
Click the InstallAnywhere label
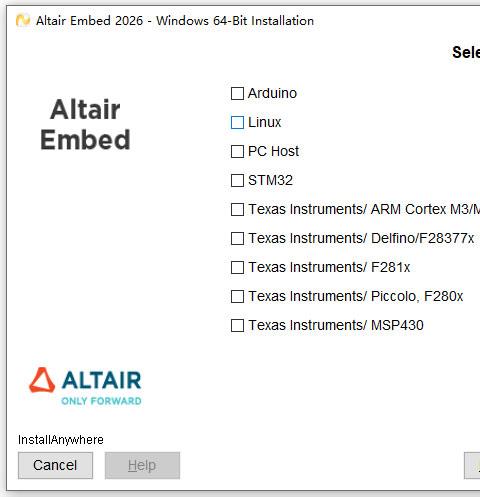coord(61,440)
